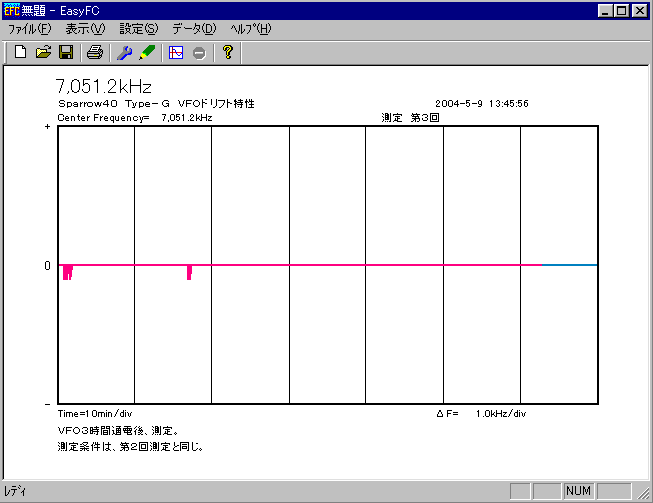Open a file with the folder icon

click(43, 52)
